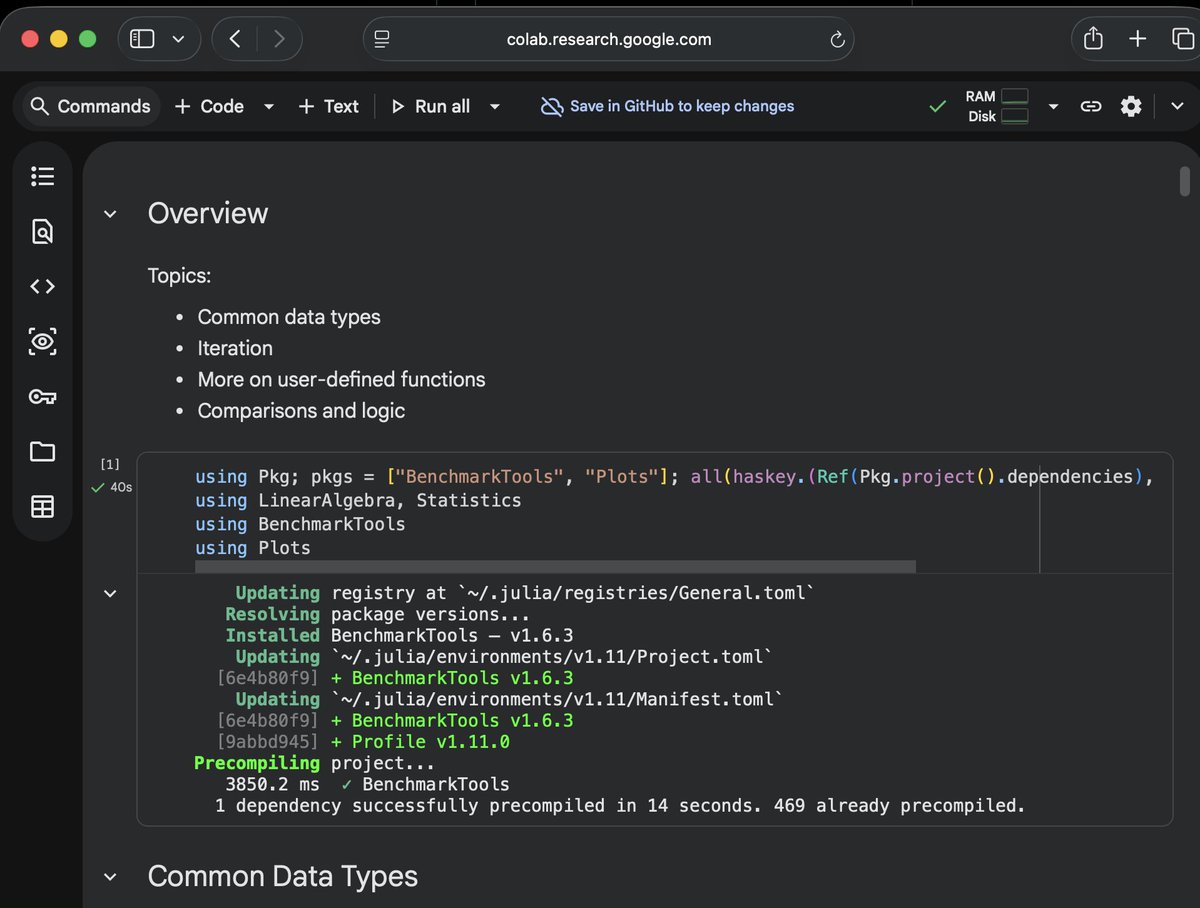Add a new Code cell

pos(209,106)
